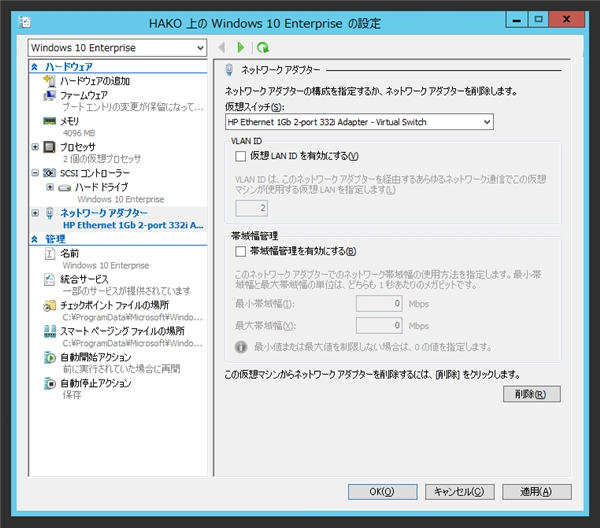This screenshot has height=528, width=600.
Task: Select ハードウェアの追加 tree item
Action: (95, 81)
